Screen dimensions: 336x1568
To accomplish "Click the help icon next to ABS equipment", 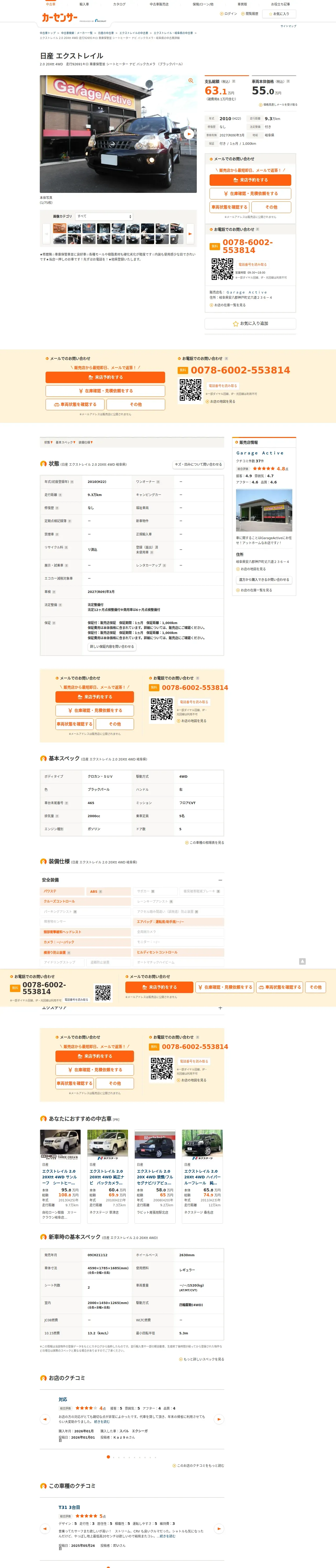I will 101,891.
